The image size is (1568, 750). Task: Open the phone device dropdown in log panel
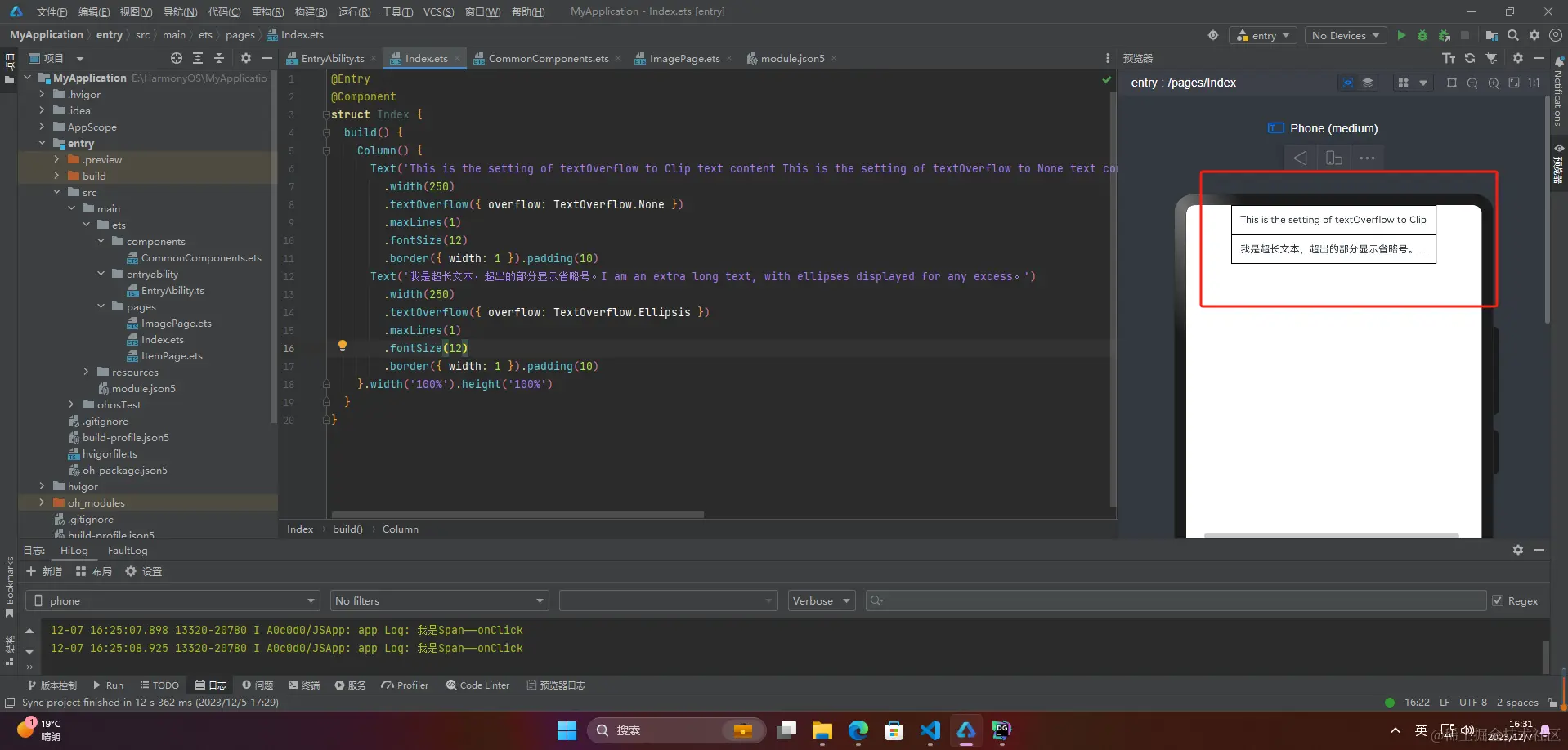tap(172, 600)
